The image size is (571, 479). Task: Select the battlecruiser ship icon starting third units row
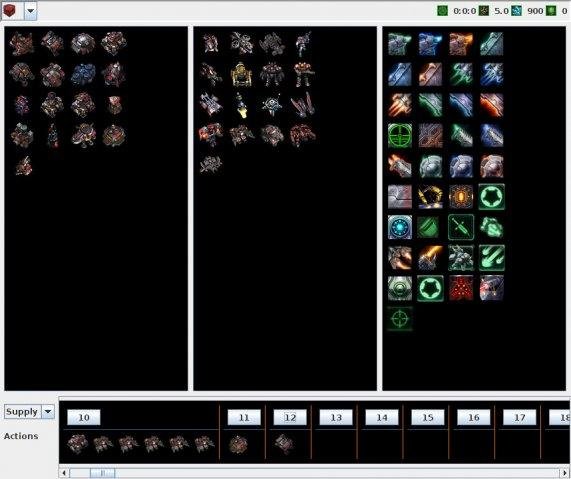211,105
